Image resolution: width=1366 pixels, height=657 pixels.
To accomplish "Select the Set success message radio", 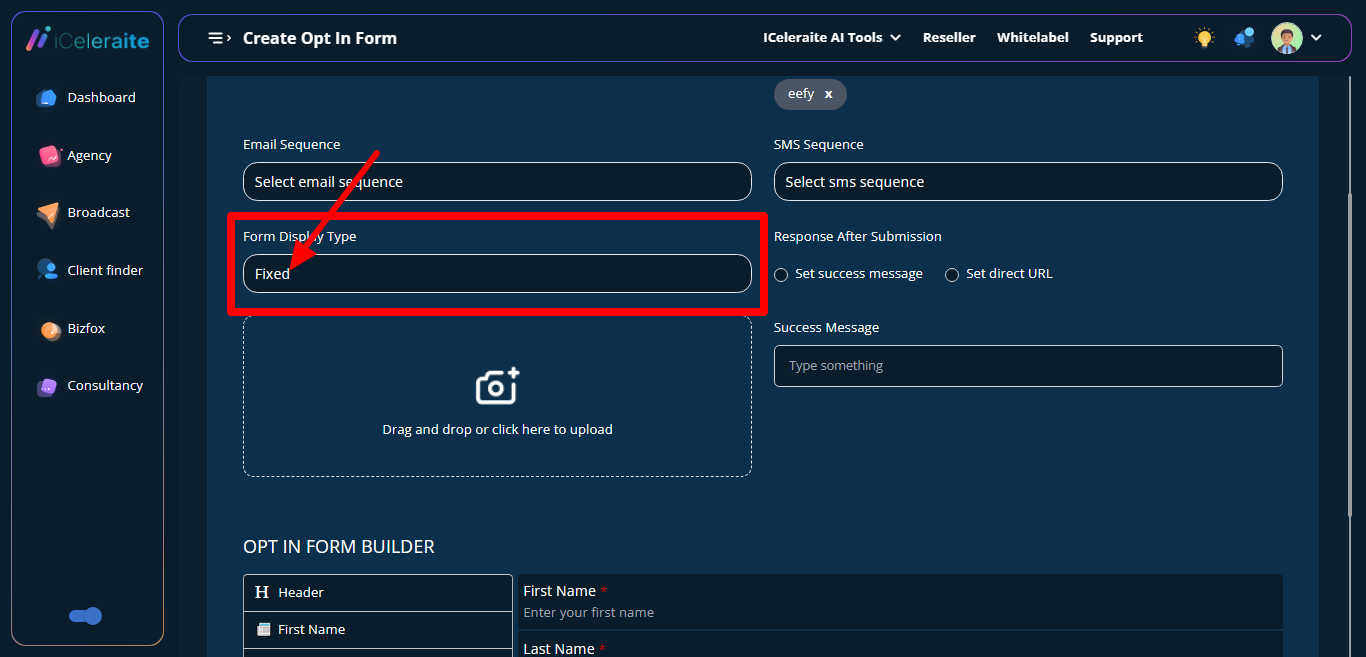I will tap(782, 275).
